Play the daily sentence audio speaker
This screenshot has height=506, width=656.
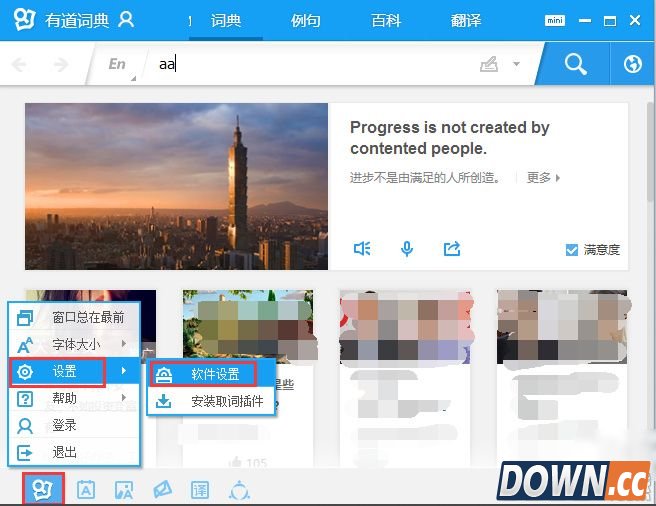click(x=362, y=249)
